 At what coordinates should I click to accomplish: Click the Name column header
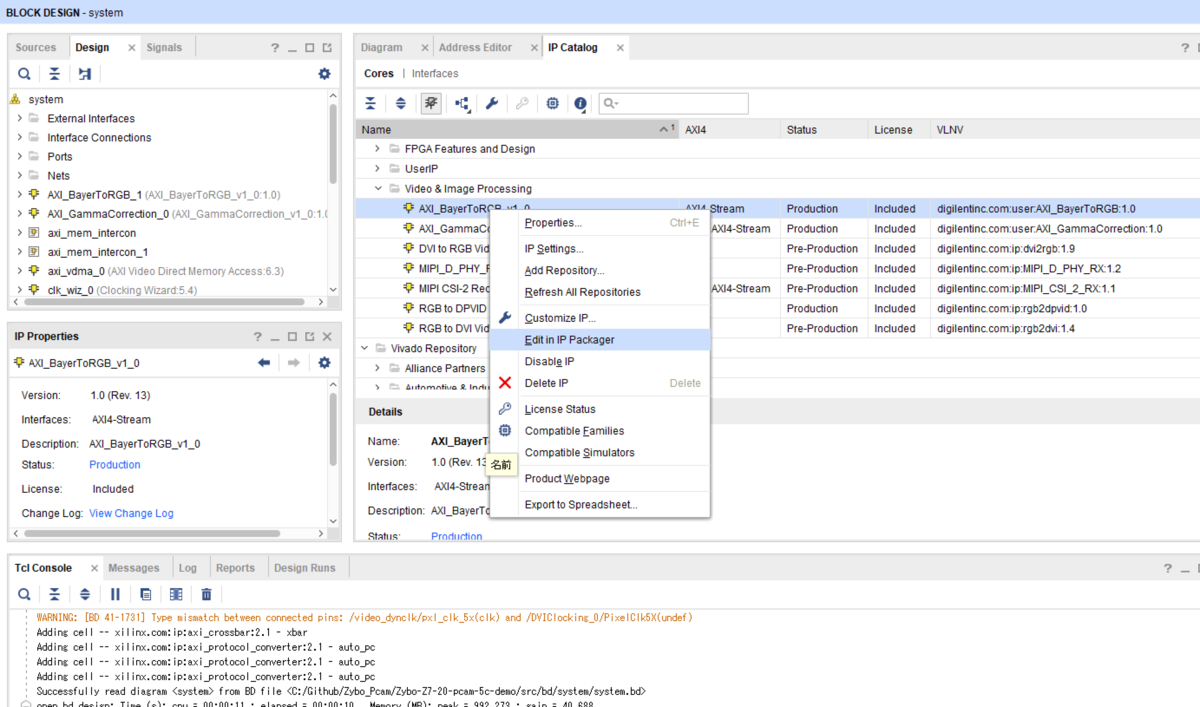tap(518, 130)
